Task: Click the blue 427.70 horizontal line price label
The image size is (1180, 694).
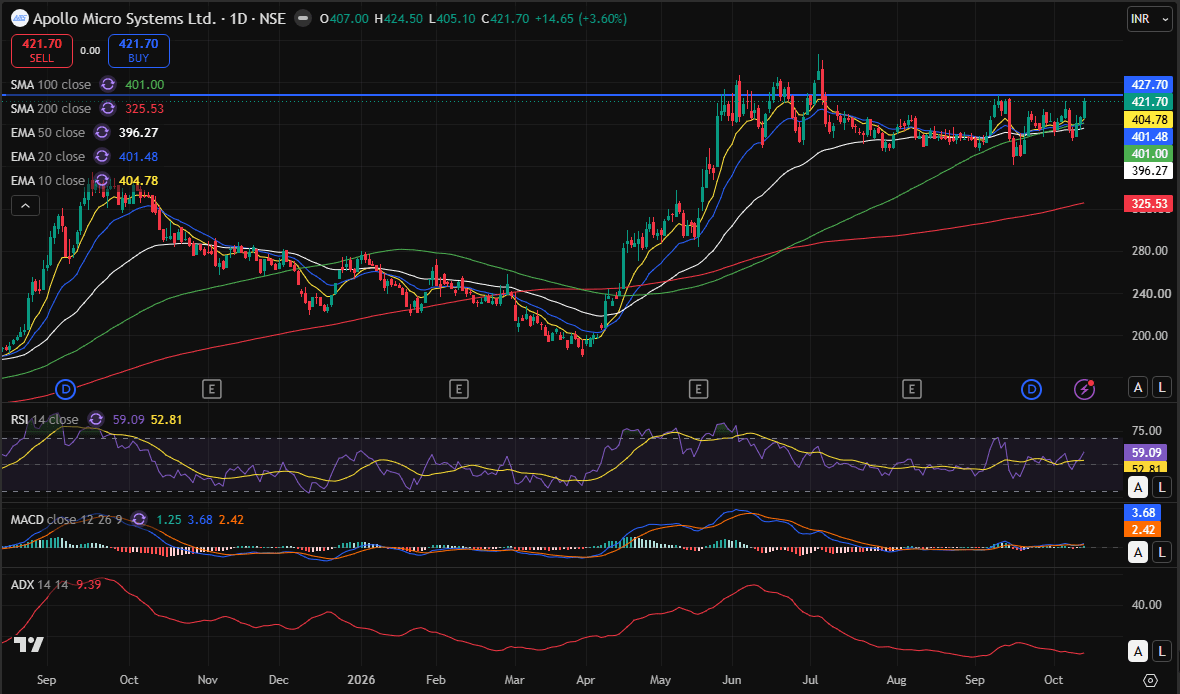Action: pyautogui.click(x=1148, y=84)
